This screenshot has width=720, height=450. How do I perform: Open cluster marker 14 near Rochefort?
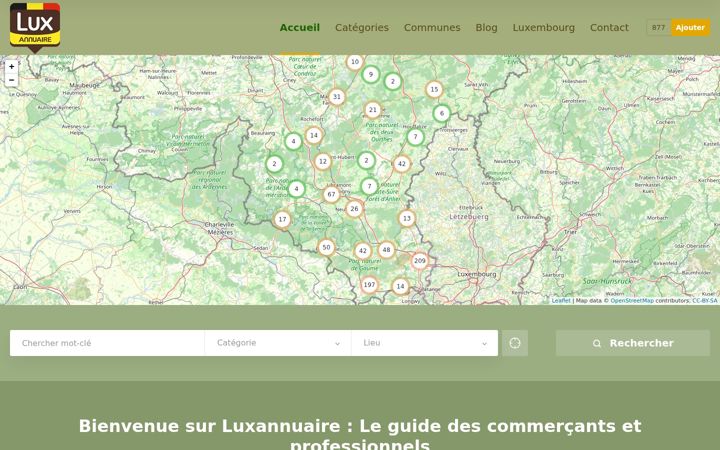tap(314, 135)
